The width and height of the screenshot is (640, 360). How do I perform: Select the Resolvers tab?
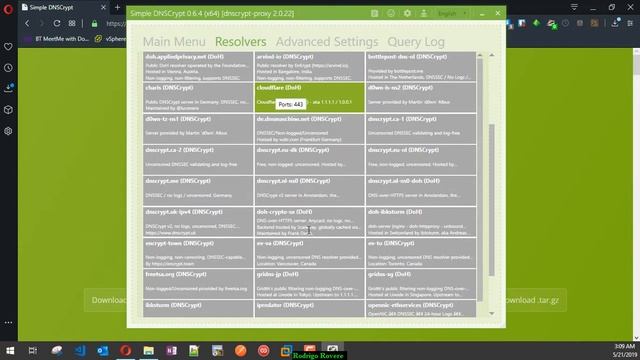pyautogui.click(x=240, y=42)
